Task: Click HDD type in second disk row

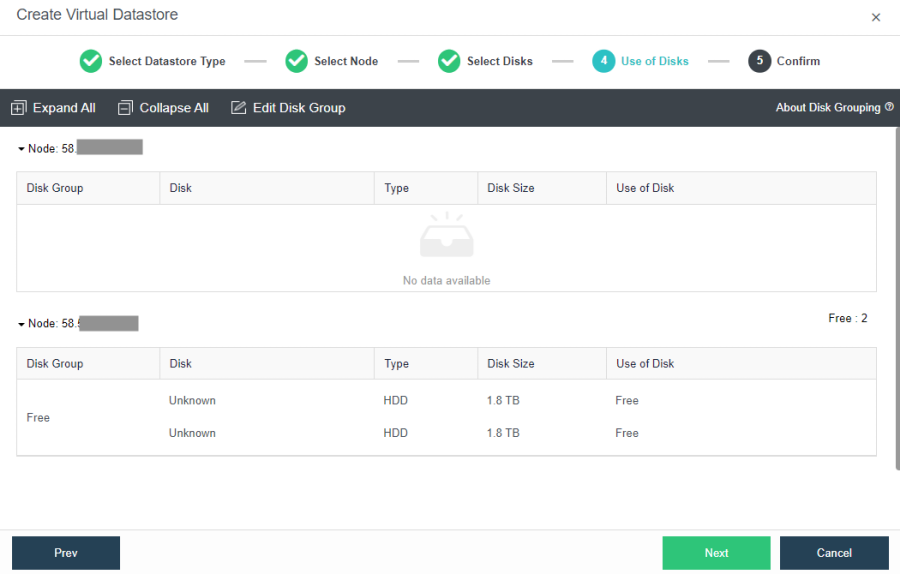Action: (x=395, y=433)
